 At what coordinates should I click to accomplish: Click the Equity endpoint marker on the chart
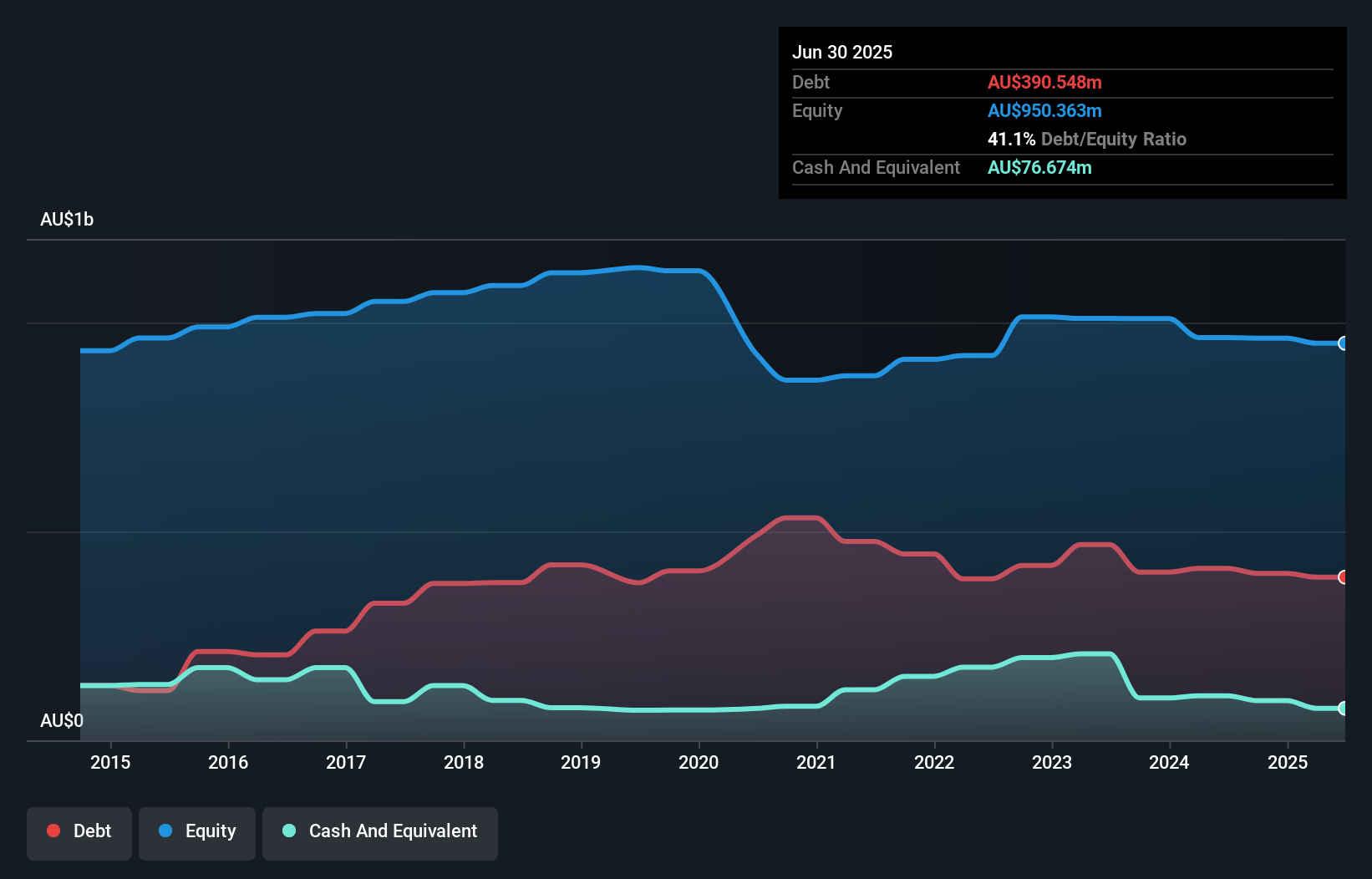1342,343
